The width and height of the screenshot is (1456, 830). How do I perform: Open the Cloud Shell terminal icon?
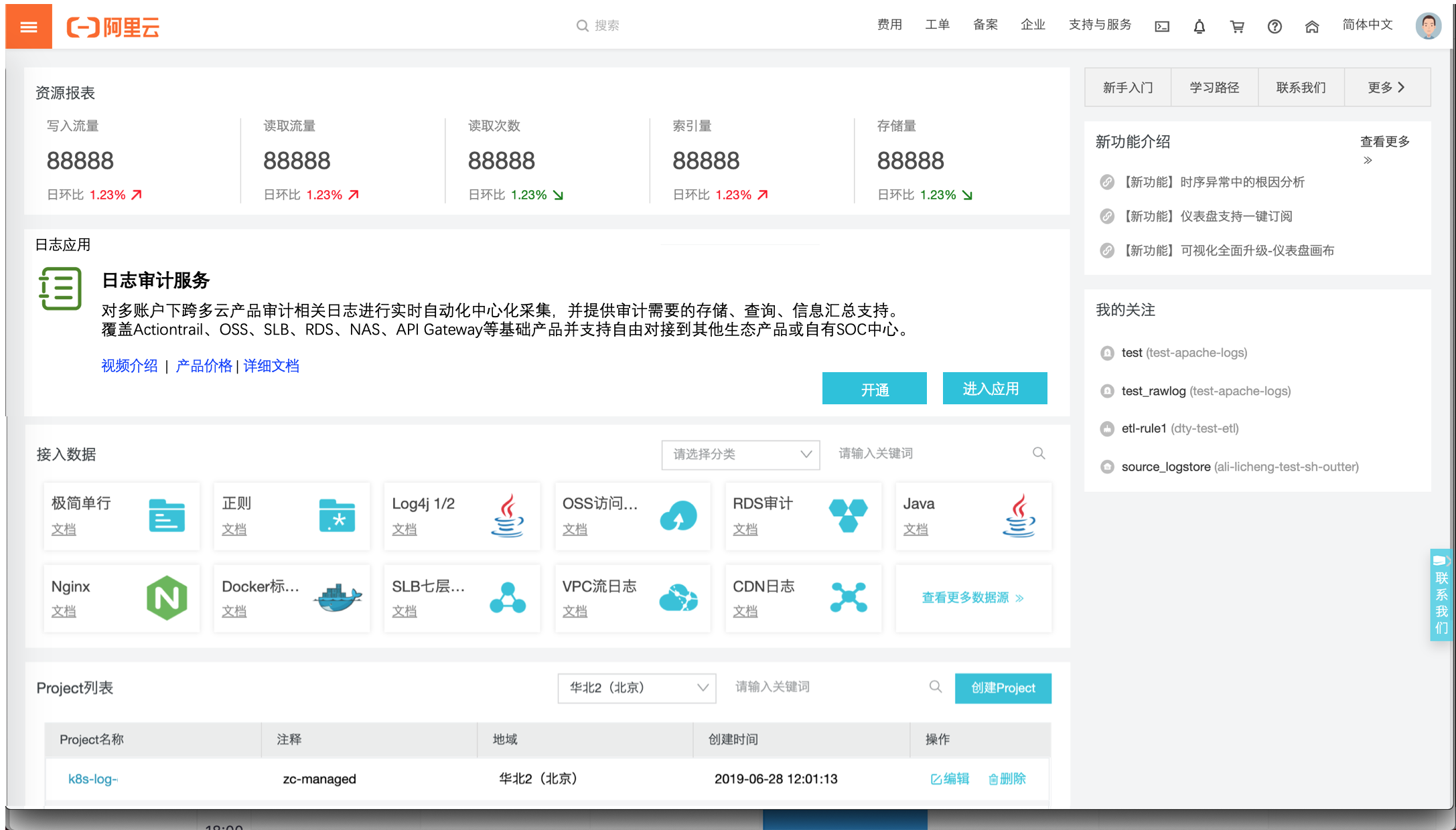click(1162, 26)
